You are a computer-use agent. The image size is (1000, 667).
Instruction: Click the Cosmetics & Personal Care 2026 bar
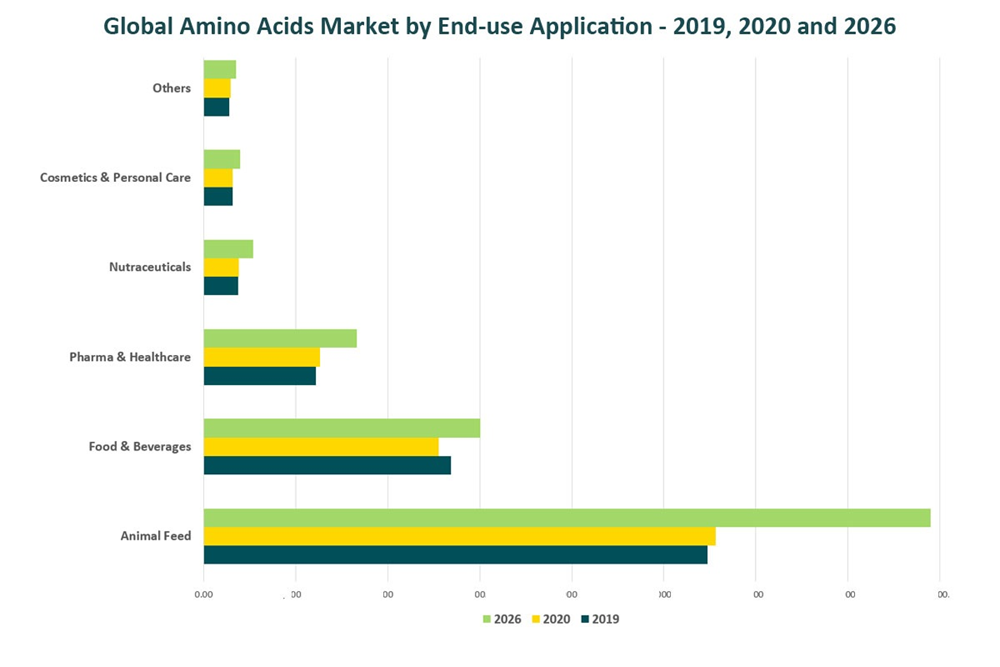click(221, 160)
